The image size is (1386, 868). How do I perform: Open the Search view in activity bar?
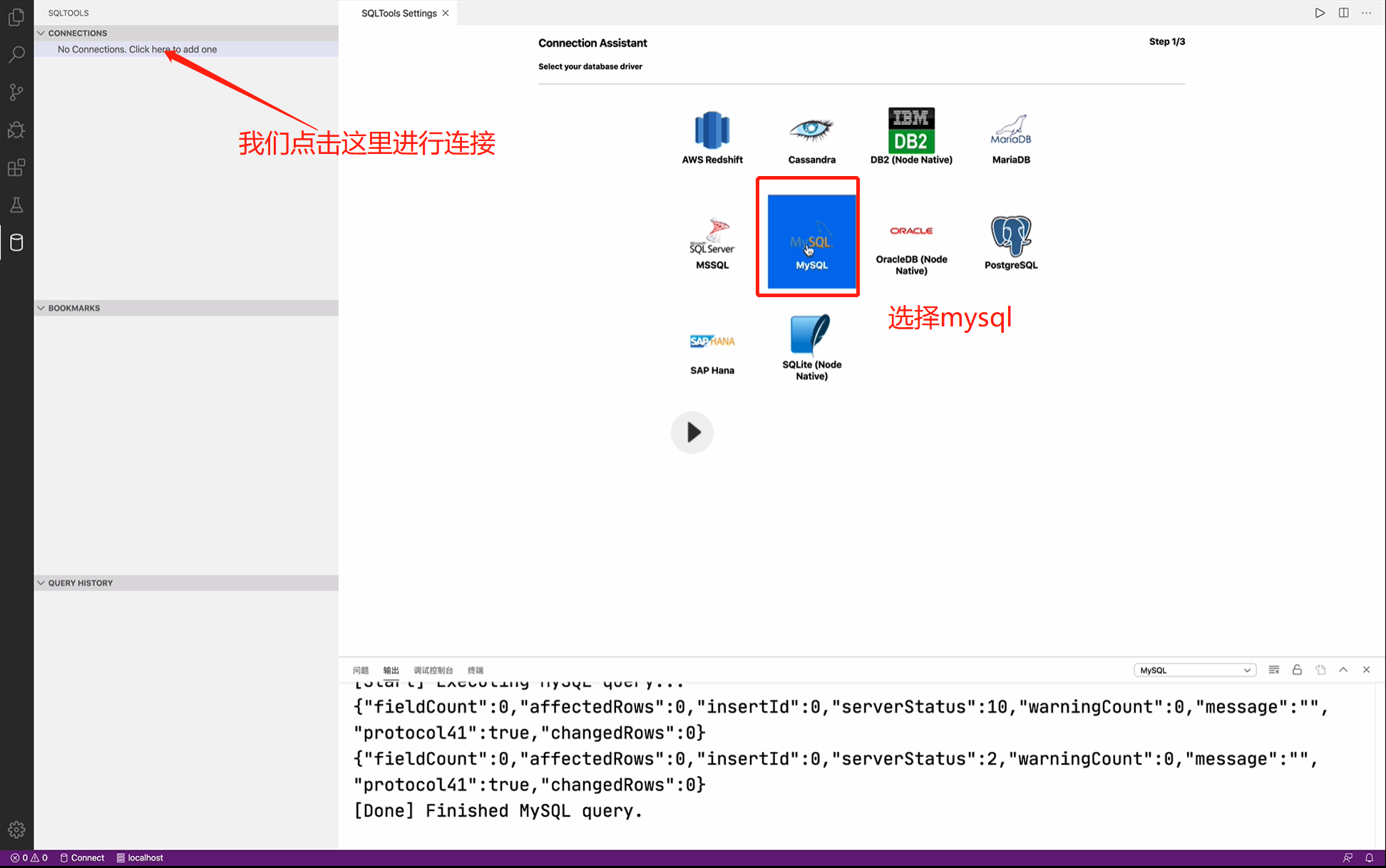[x=16, y=54]
